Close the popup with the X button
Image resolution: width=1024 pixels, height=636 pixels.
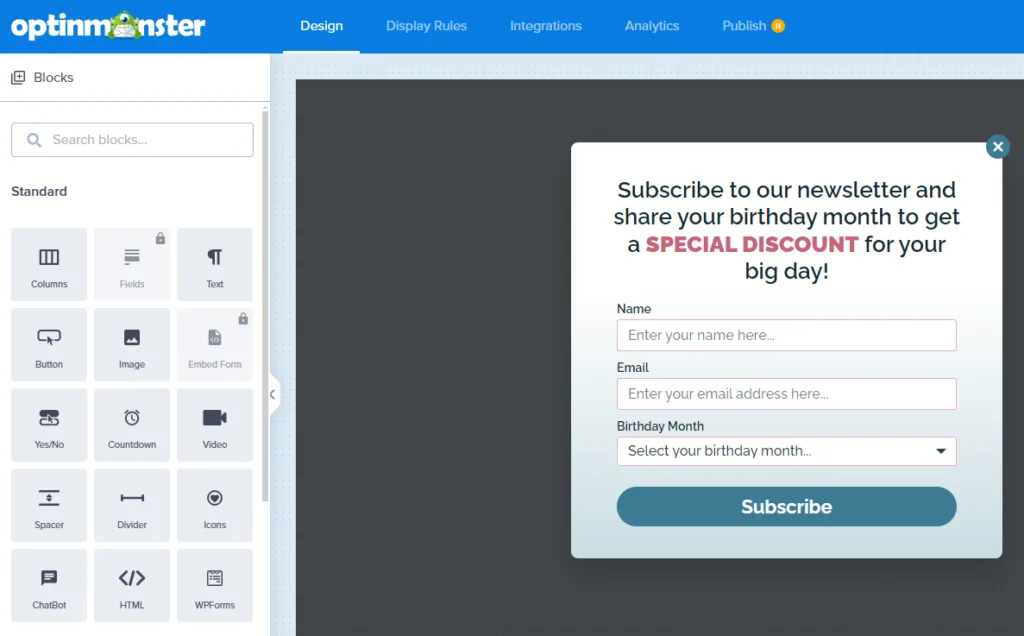[998, 147]
